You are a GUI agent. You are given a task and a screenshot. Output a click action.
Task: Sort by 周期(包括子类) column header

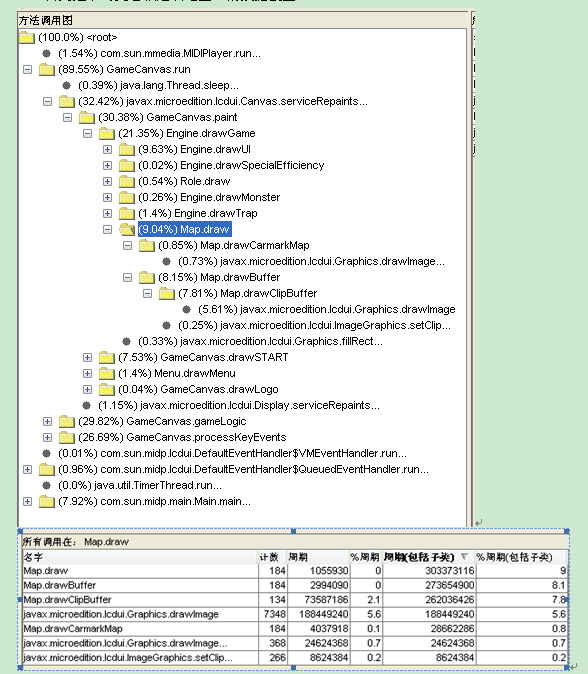coord(429,557)
